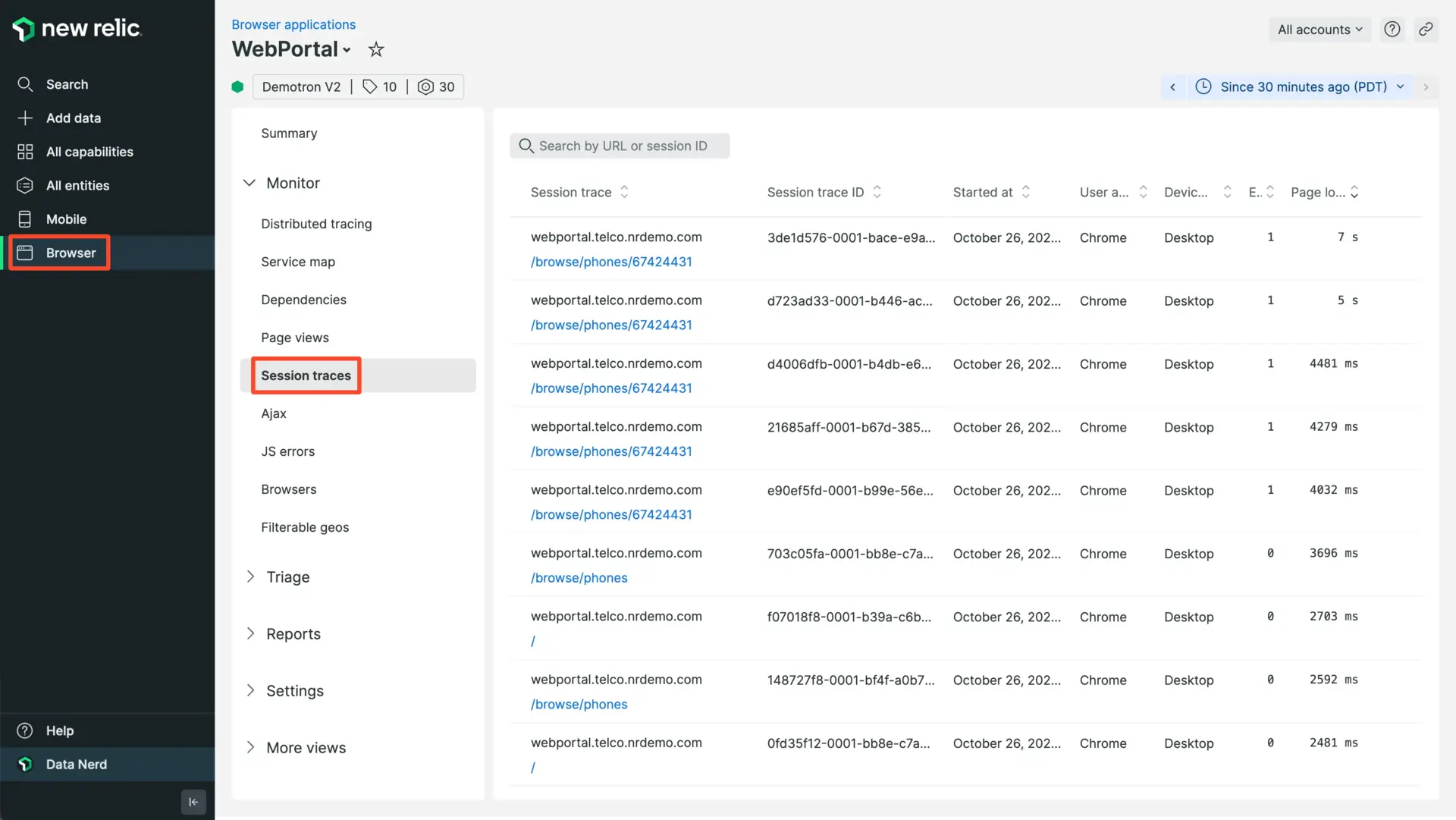Click the Search by URL or session ID field
Viewport: 1456px width, 820px height.
pos(622,146)
